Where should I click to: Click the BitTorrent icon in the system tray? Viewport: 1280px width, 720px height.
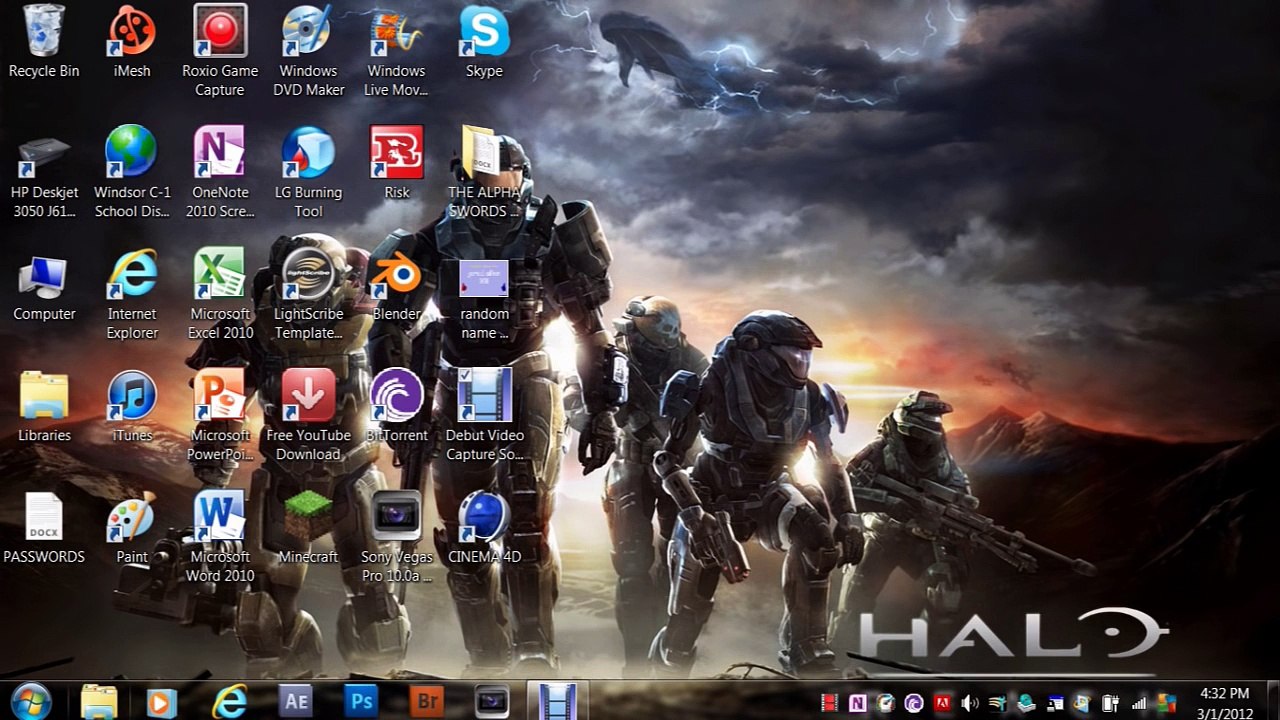pos(913,703)
